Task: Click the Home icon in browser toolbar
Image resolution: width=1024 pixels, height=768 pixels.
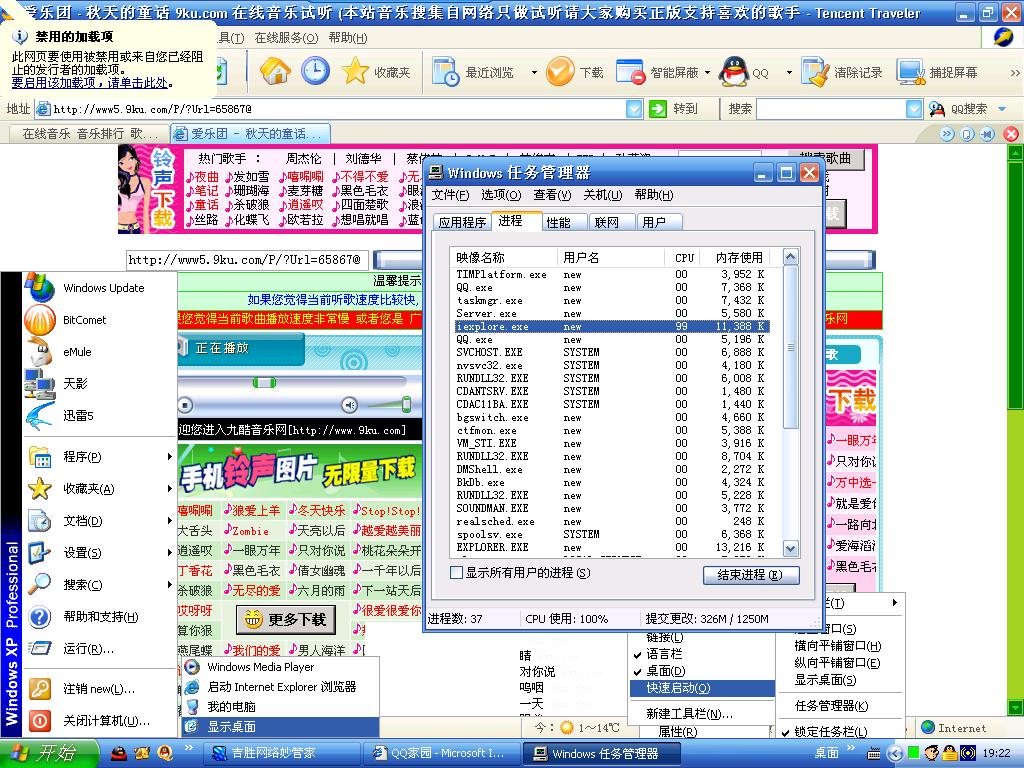Action: (x=275, y=72)
